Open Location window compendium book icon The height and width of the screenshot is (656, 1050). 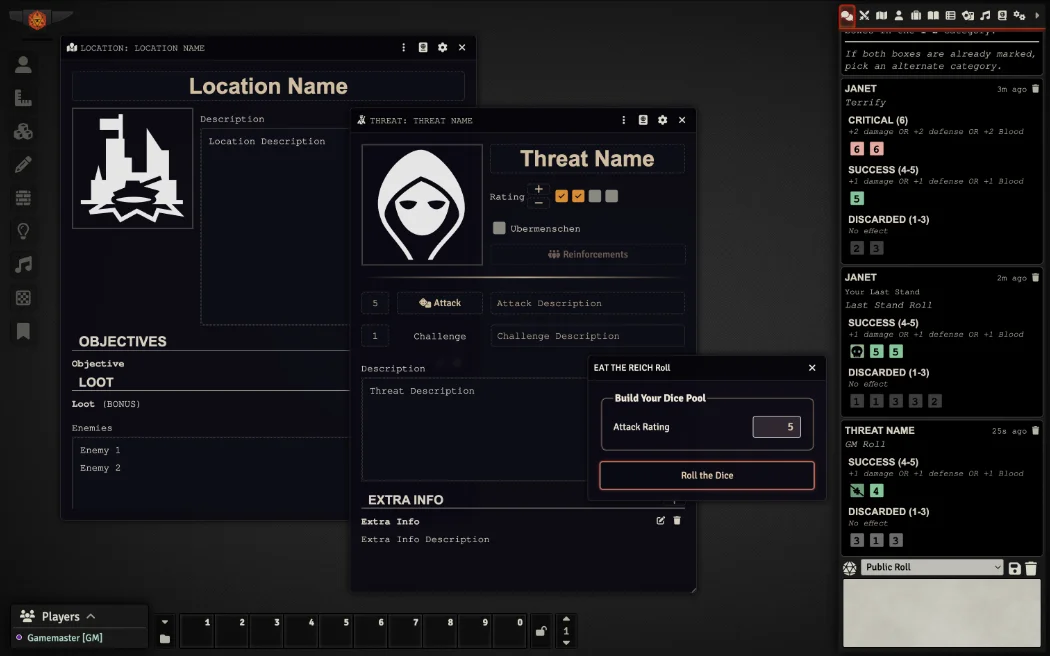point(423,48)
